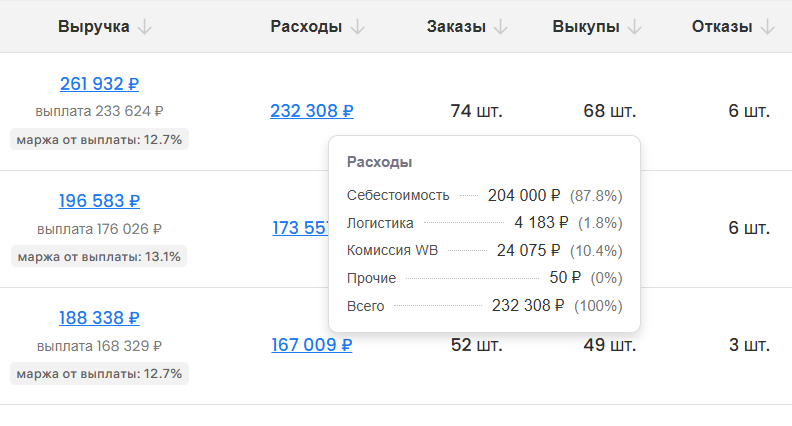Click the (100%) percentage

coord(598,306)
